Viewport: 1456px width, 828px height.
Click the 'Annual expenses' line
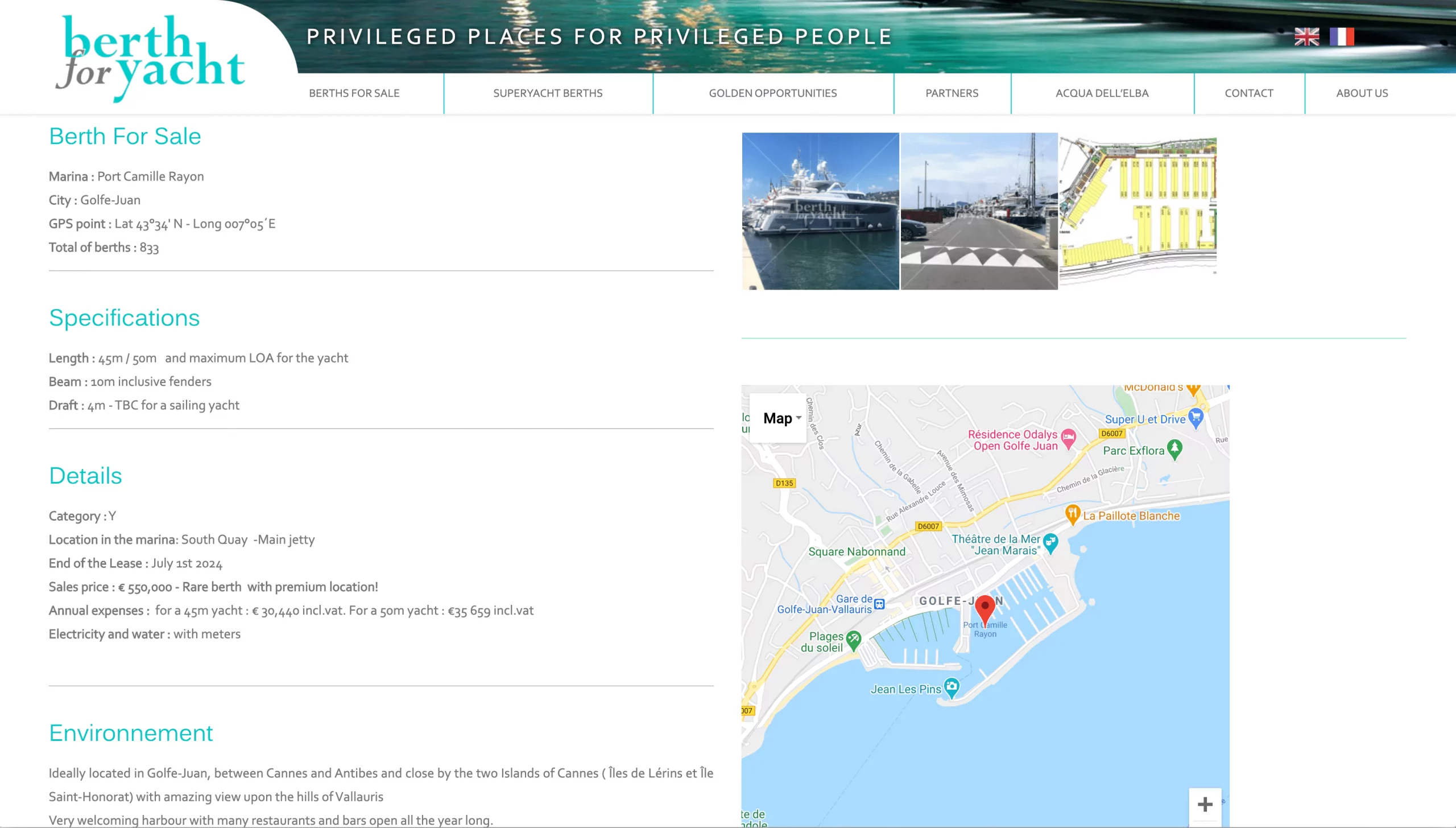point(291,611)
